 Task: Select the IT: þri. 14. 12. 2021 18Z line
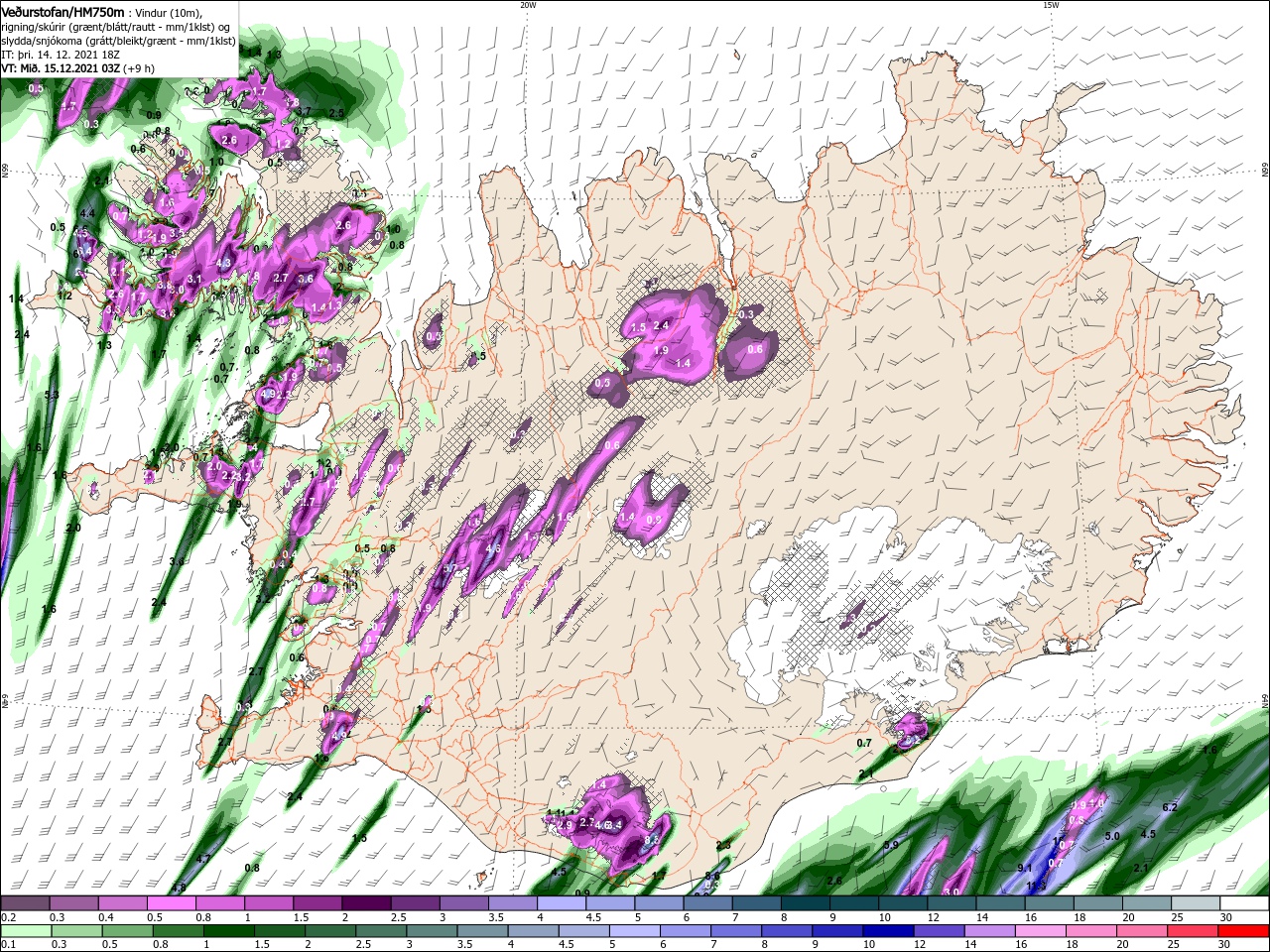click(59, 55)
